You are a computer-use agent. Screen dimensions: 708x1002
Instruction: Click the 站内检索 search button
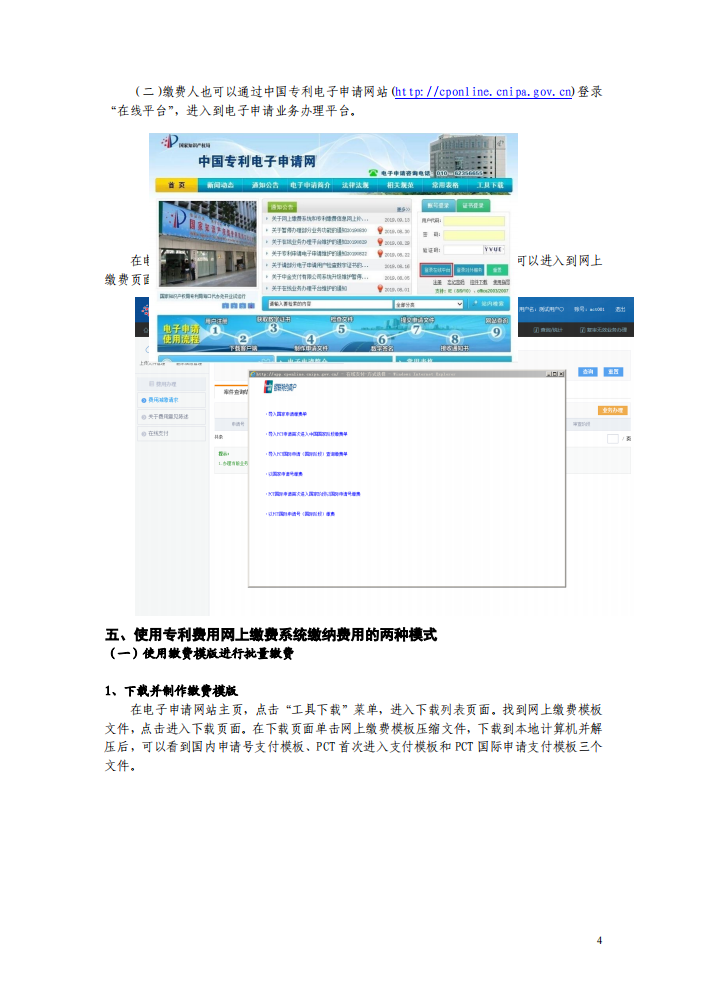point(488,304)
